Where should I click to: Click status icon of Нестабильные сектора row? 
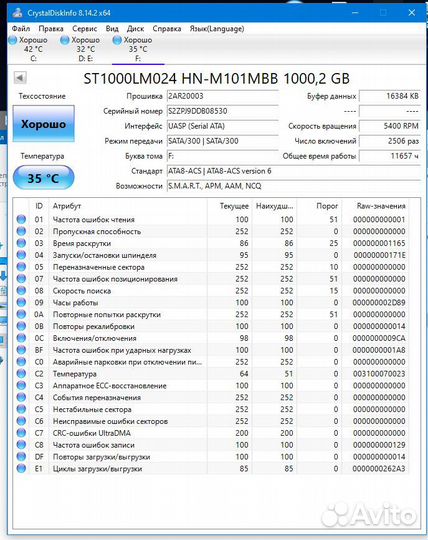[x=21, y=409]
